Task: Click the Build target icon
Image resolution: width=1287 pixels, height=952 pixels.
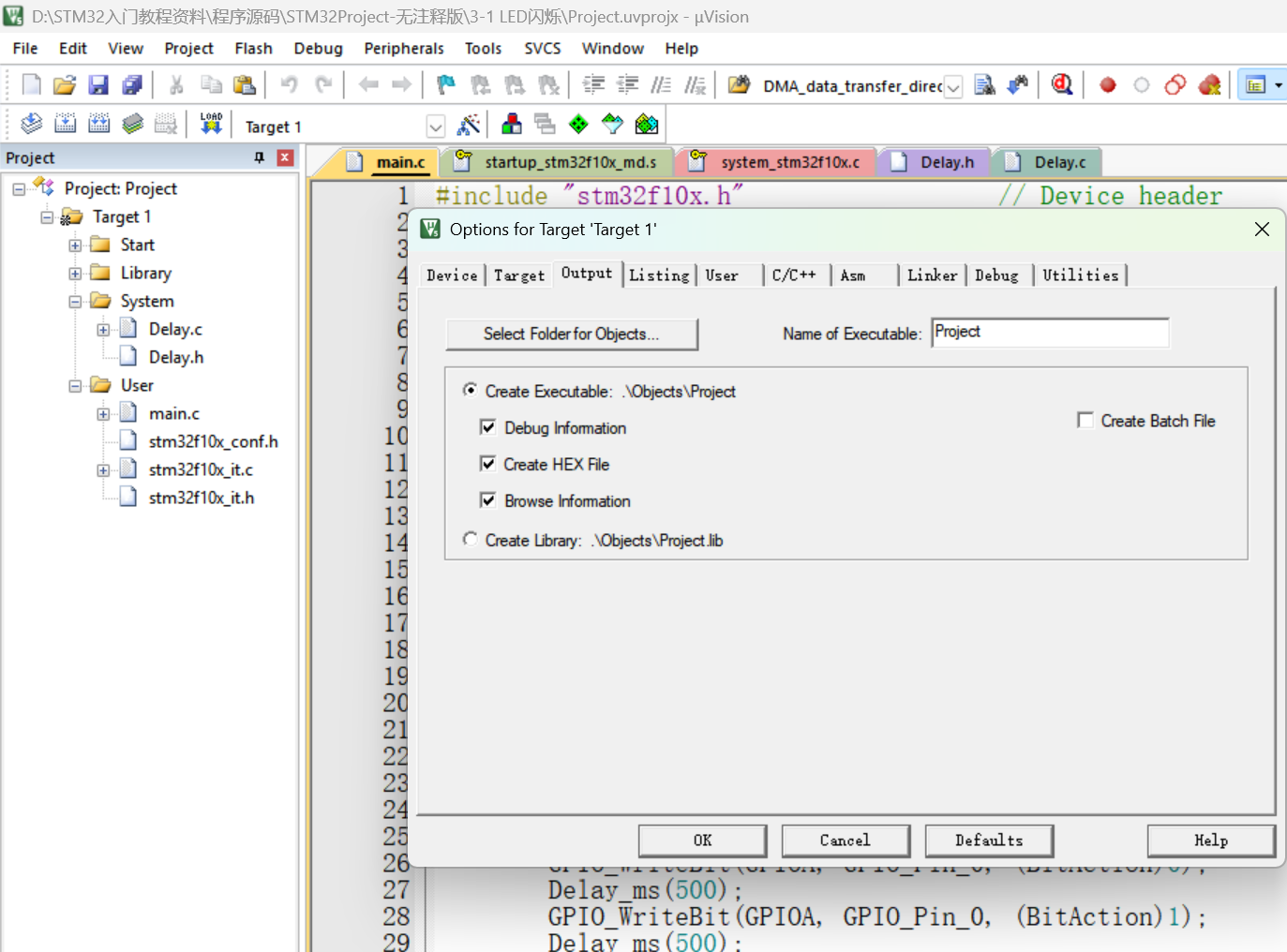Action: click(x=65, y=124)
